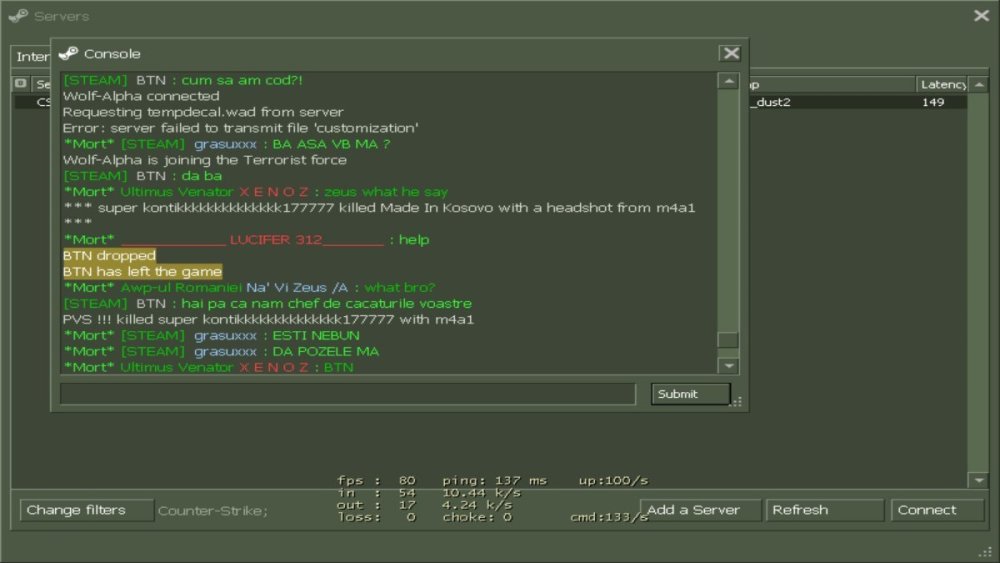Select the server row with latency 149
The width and height of the screenshot is (1000, 563).
pyautogui.click(x=858, y=102)
